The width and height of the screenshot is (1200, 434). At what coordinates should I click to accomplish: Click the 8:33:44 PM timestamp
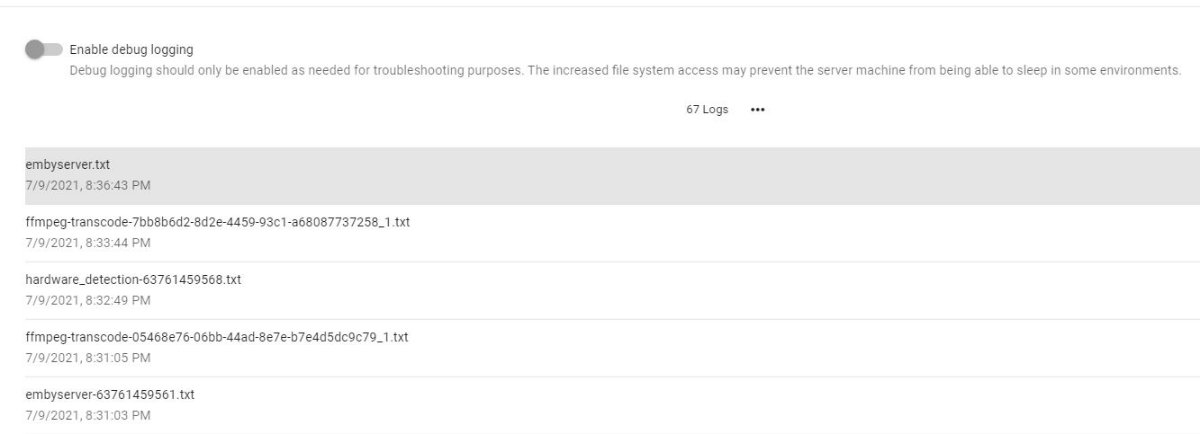tap(88, 243)
